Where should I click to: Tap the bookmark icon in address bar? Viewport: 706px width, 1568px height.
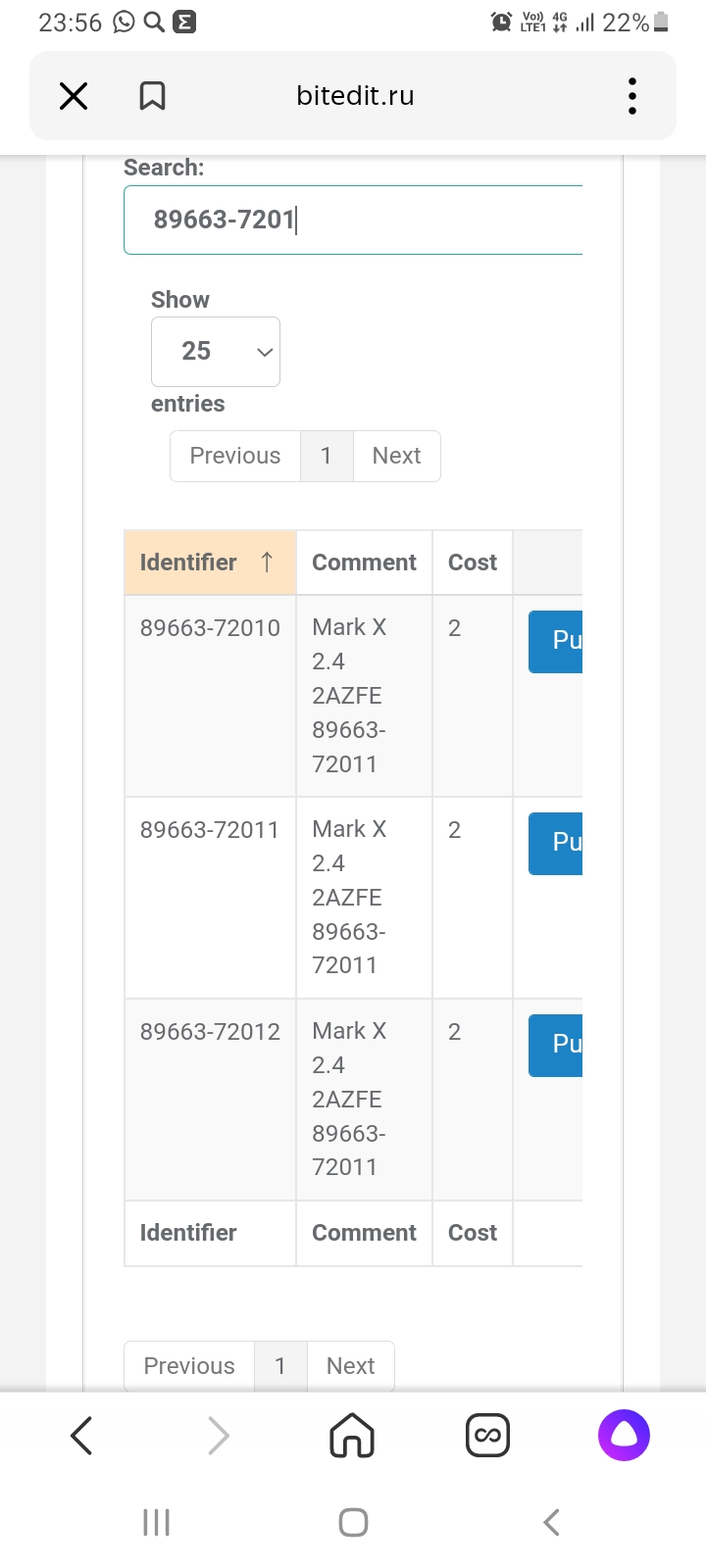pos(152,96)
